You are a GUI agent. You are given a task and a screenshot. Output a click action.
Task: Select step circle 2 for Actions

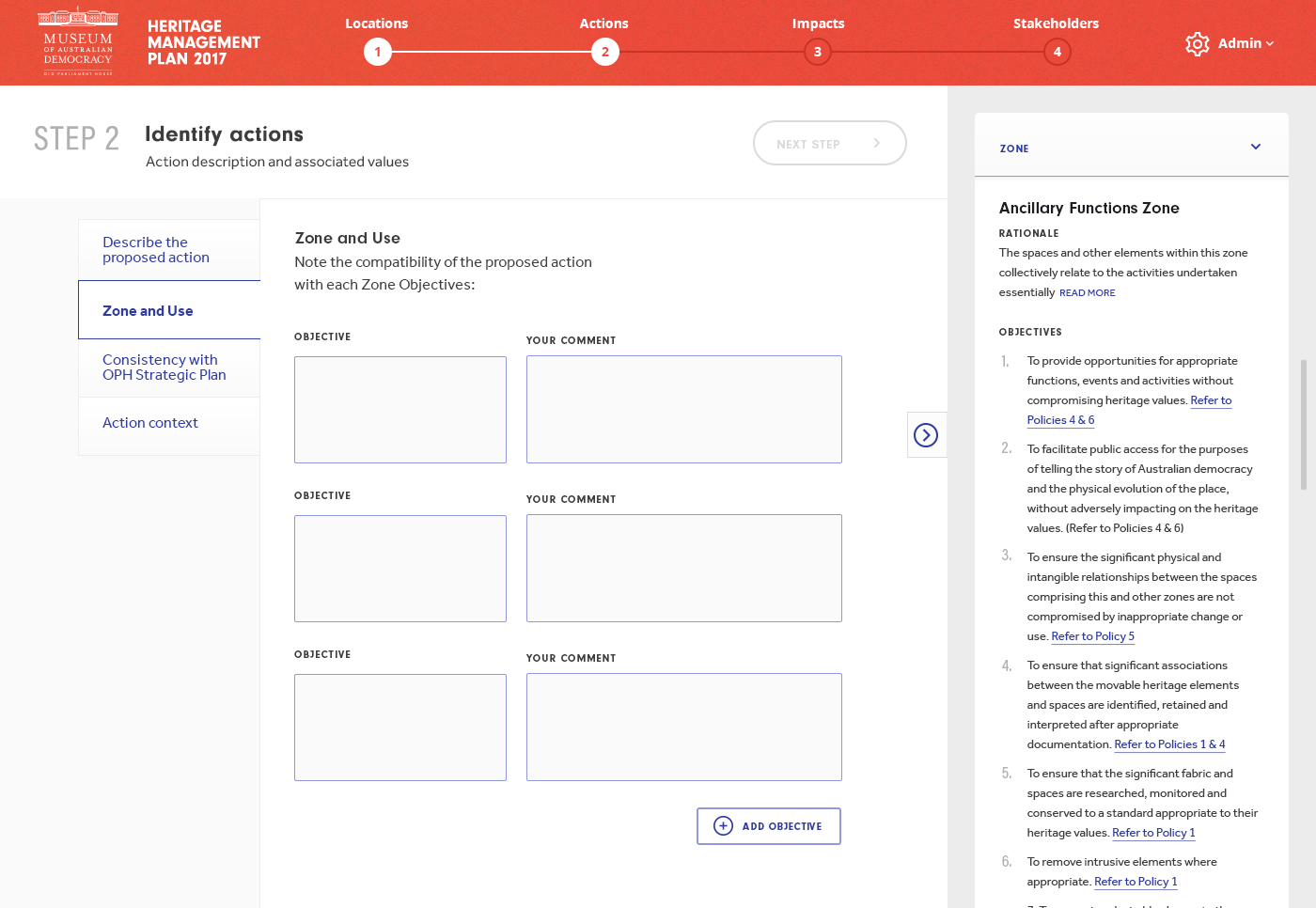(x=605, y=52)
